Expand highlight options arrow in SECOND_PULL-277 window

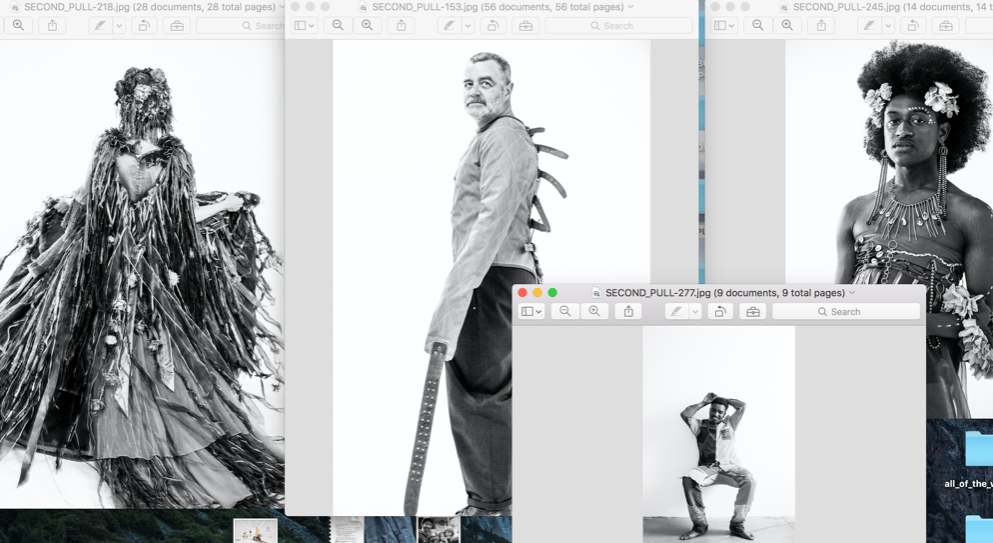coord(695,312)
